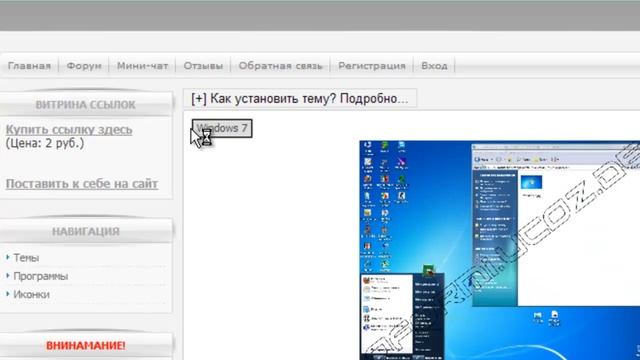Select the "(Цена: 2 руб.)" text
The width and height of the screenshot is (640, 360).
45,143
